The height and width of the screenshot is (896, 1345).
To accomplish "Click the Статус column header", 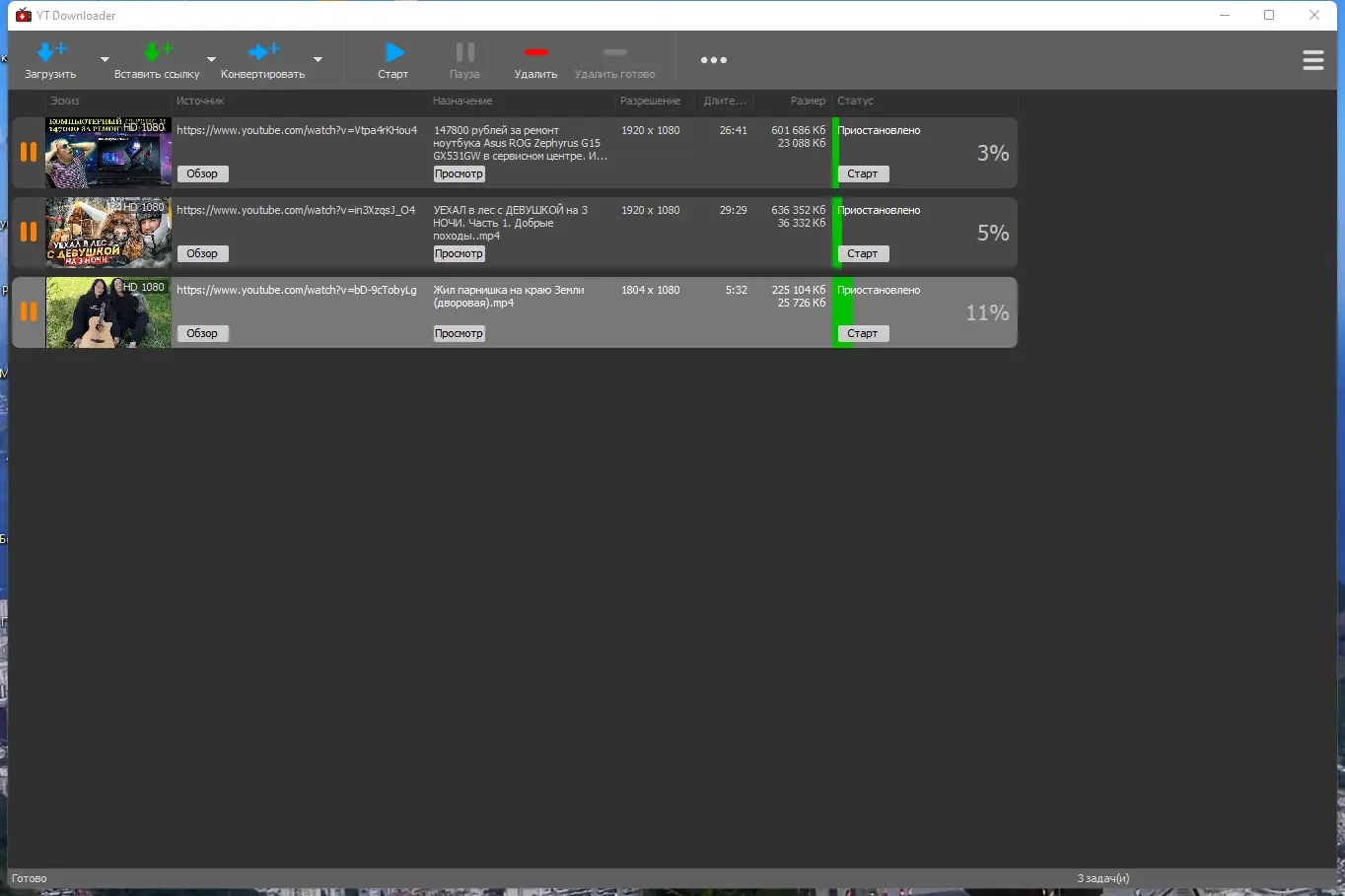I will click(x=856, y=101).
